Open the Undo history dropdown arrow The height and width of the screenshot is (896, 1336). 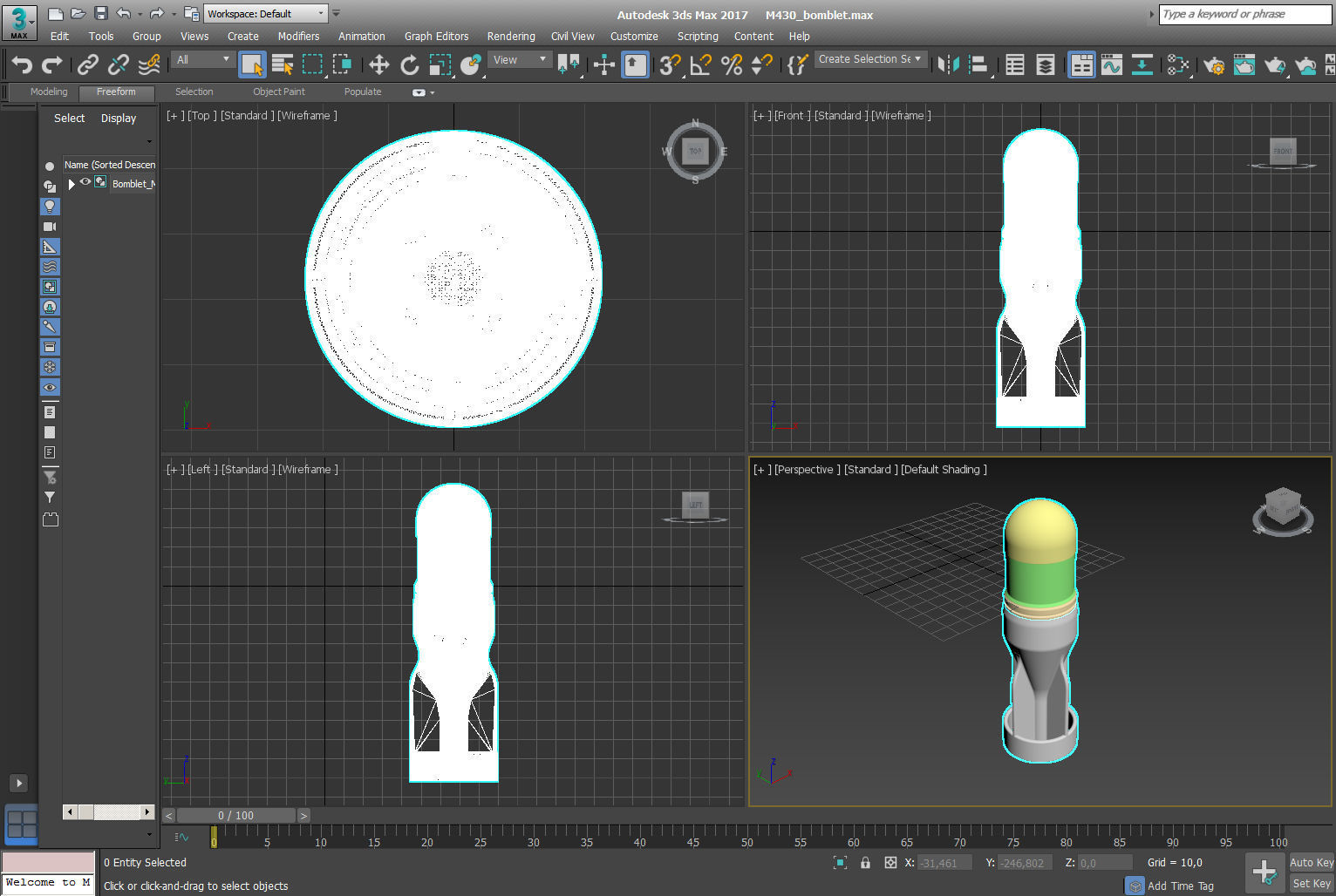point(140,14)
